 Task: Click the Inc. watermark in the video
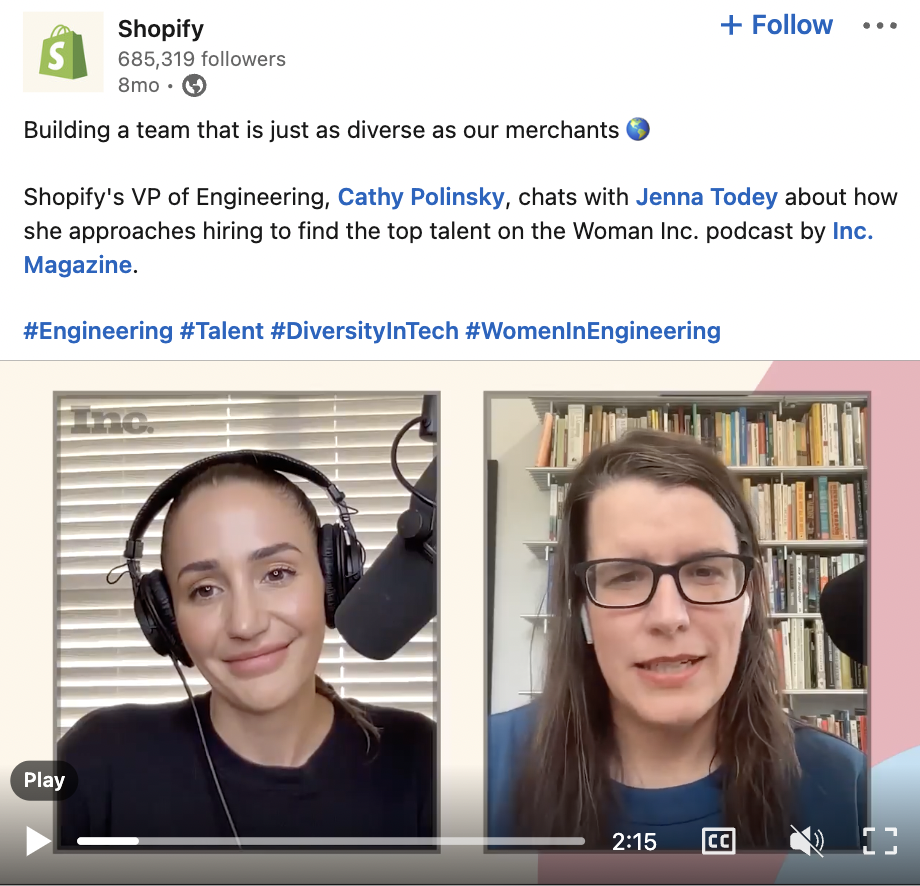pyautogui.click(x=112, y=420)
